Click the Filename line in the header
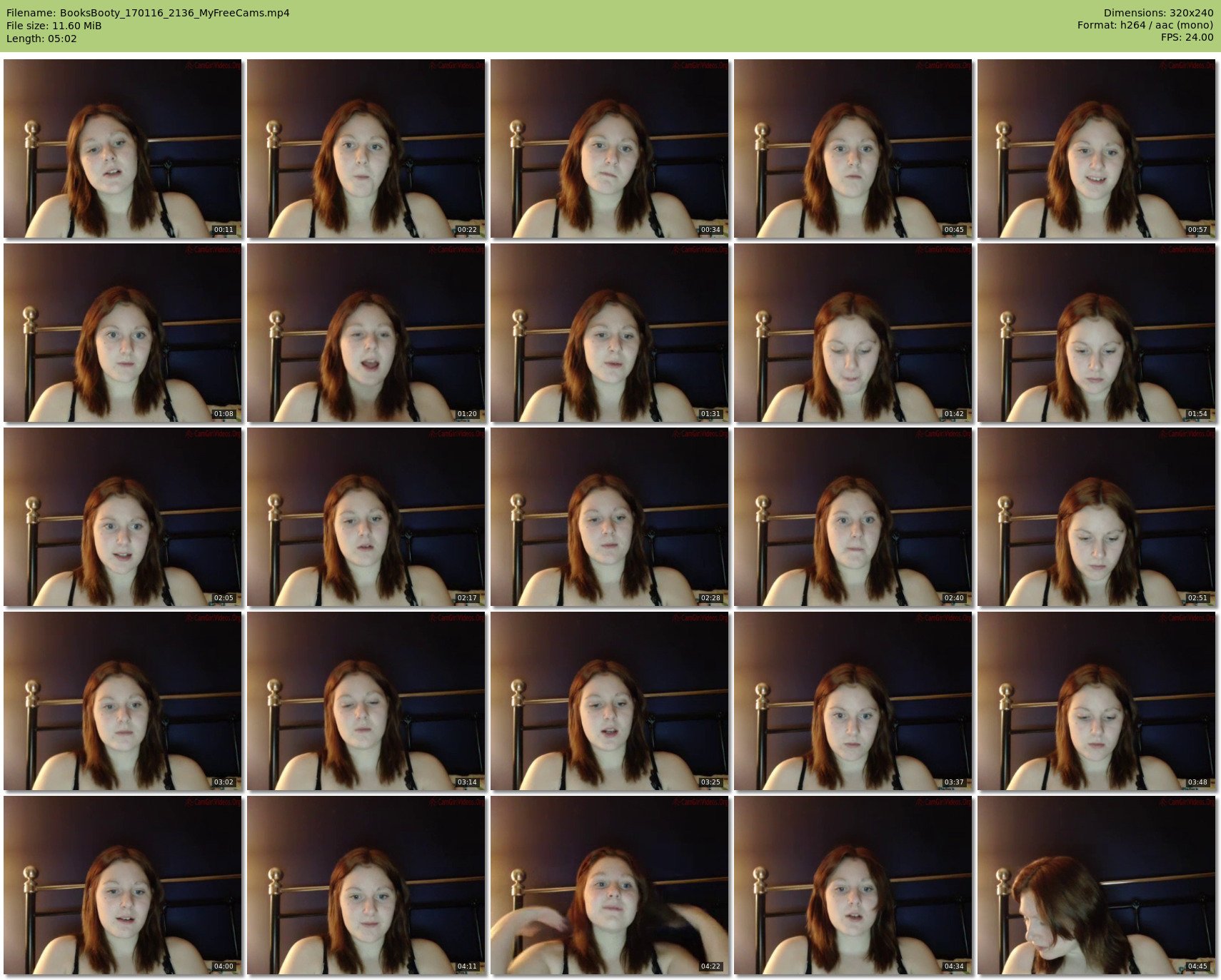1221x980 pixels. point(148,13)
